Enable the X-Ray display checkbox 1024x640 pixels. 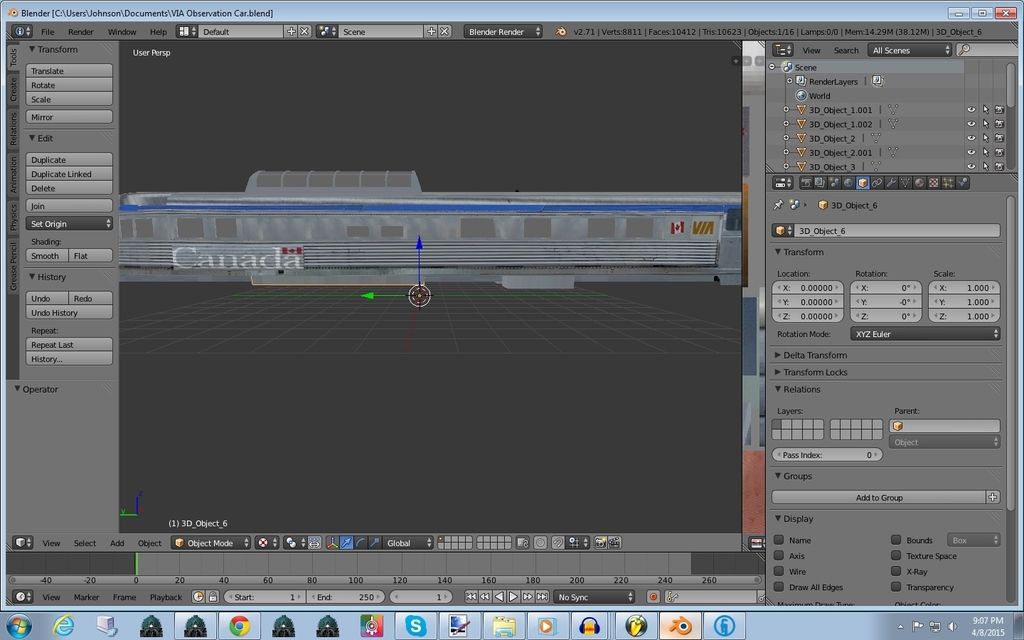(x=896, y=571)
